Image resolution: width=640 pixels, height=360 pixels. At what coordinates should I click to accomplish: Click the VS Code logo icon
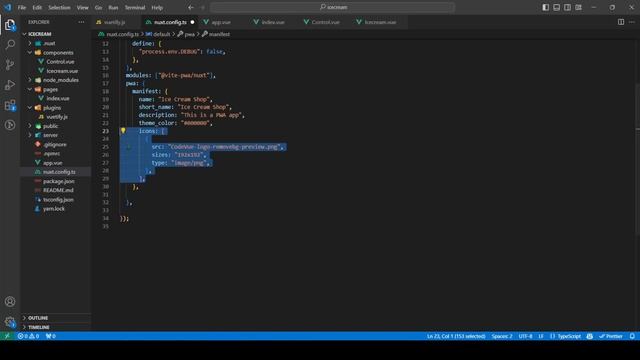click(7, 7)
